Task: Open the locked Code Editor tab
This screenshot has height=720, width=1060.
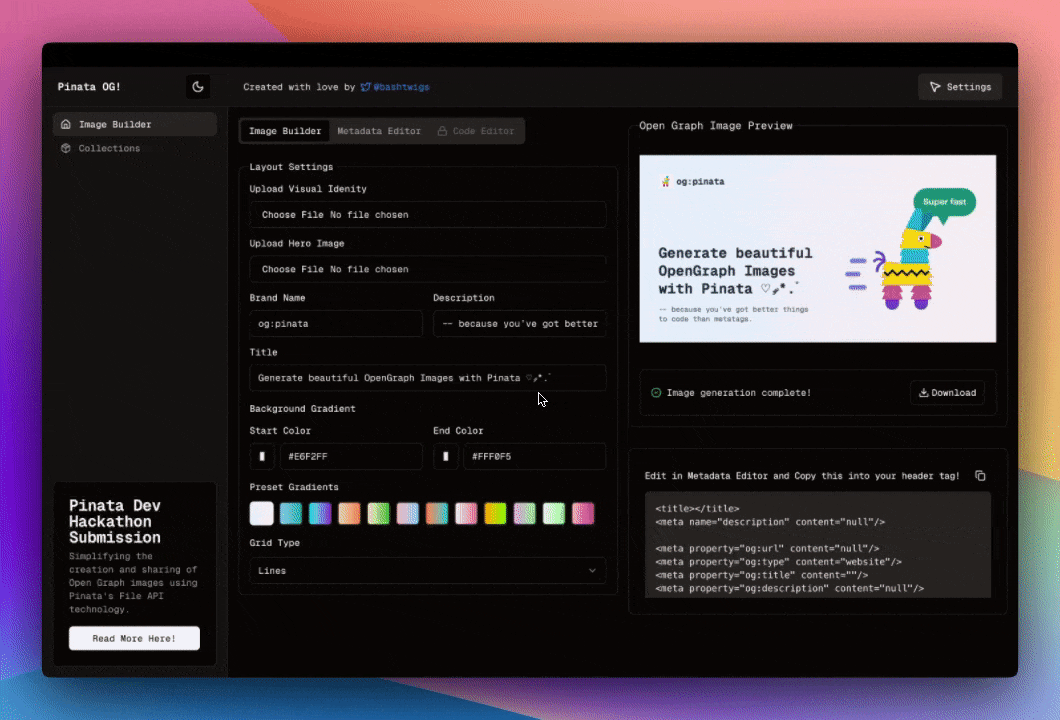Action: (476, 131)
